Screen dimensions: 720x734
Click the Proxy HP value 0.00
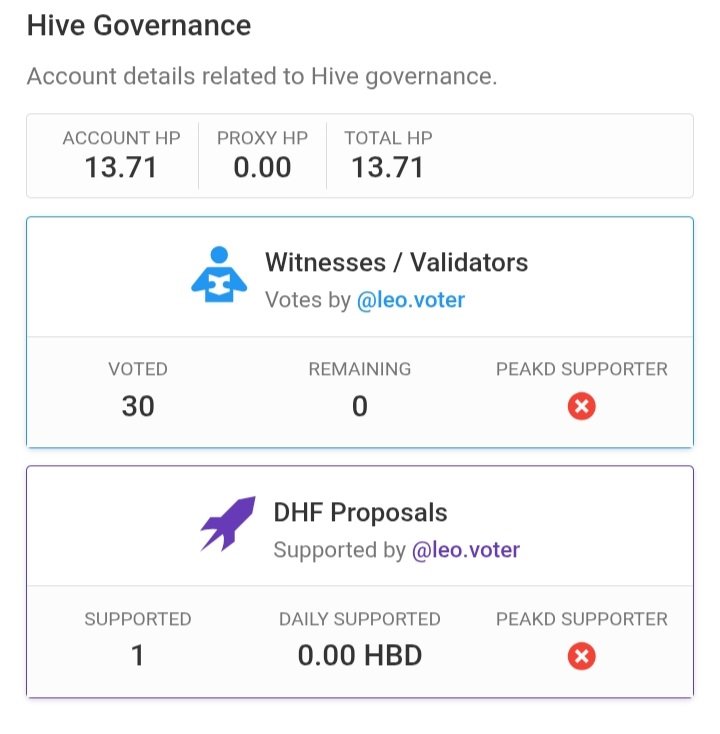(262, 167)
